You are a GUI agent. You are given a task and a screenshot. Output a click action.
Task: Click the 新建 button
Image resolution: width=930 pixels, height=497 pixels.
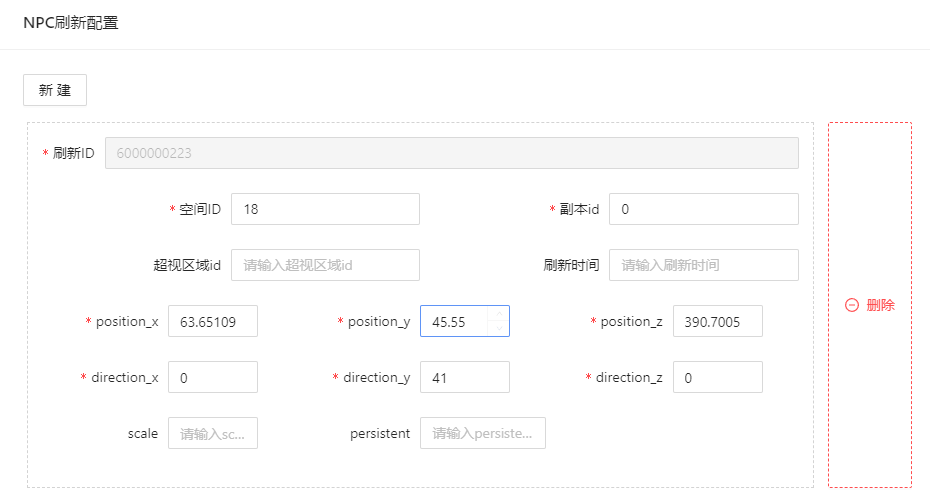pyautogui.click(x=55, y=90)
